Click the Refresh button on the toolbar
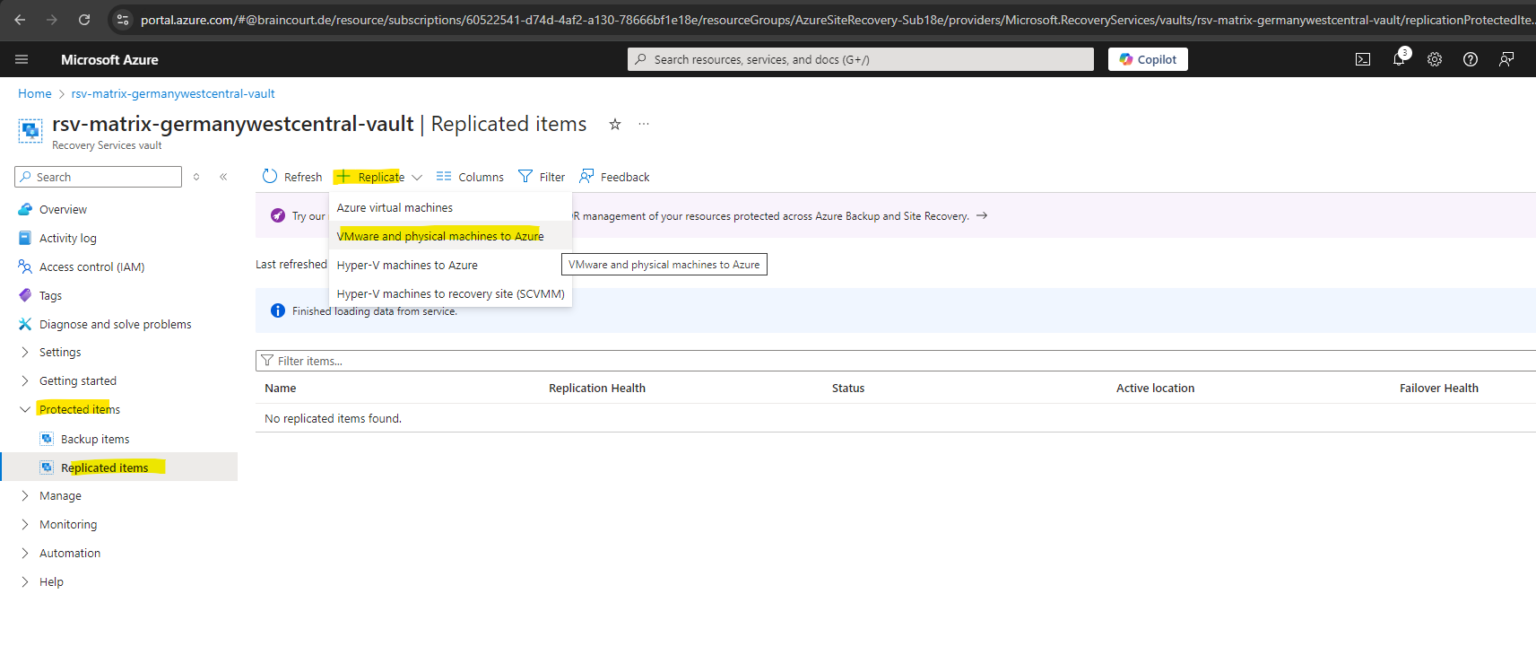The width and height of the screenshot is (1536, 664). click(x=291, y=176)
